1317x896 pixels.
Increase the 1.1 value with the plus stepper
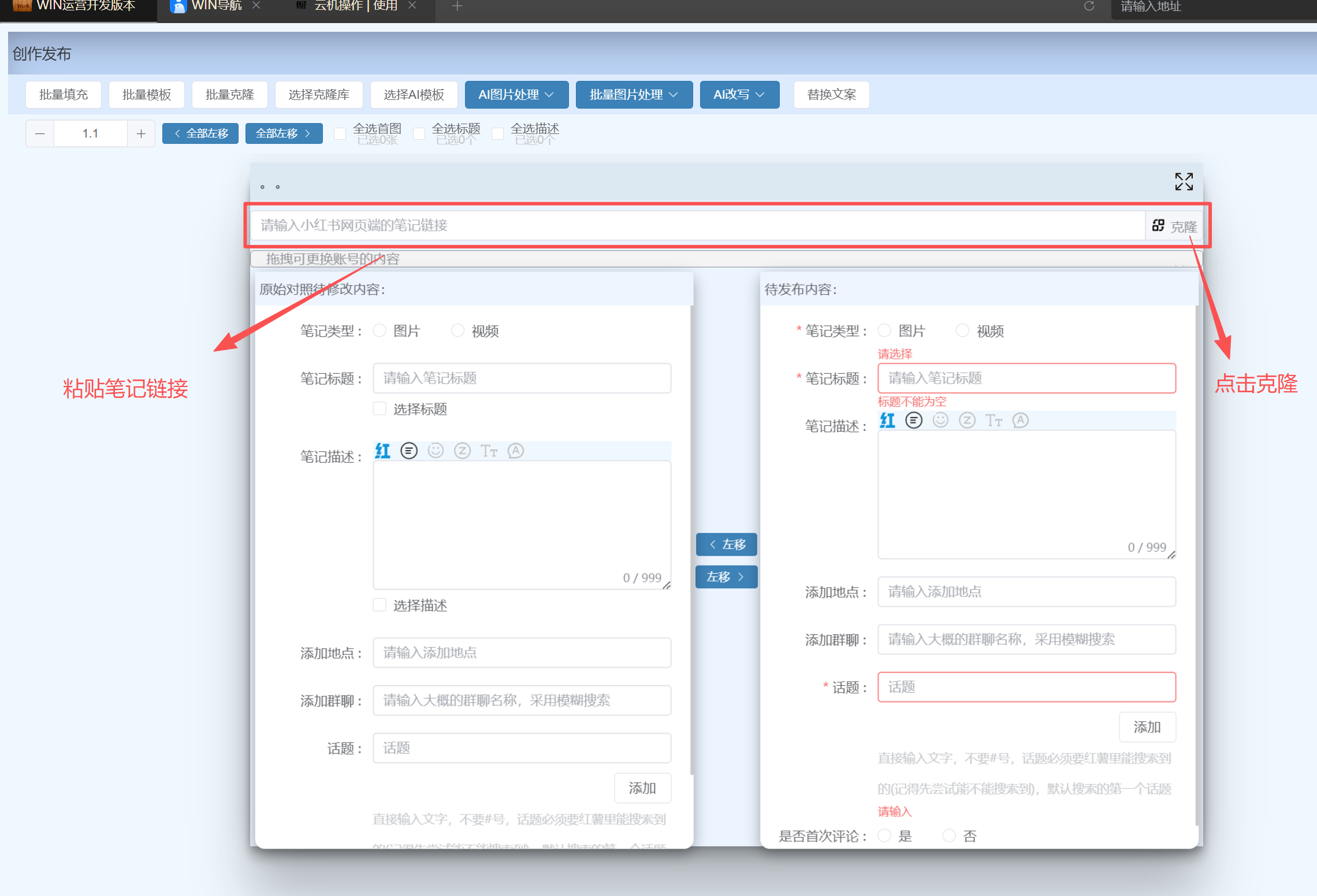pos(141,133)
